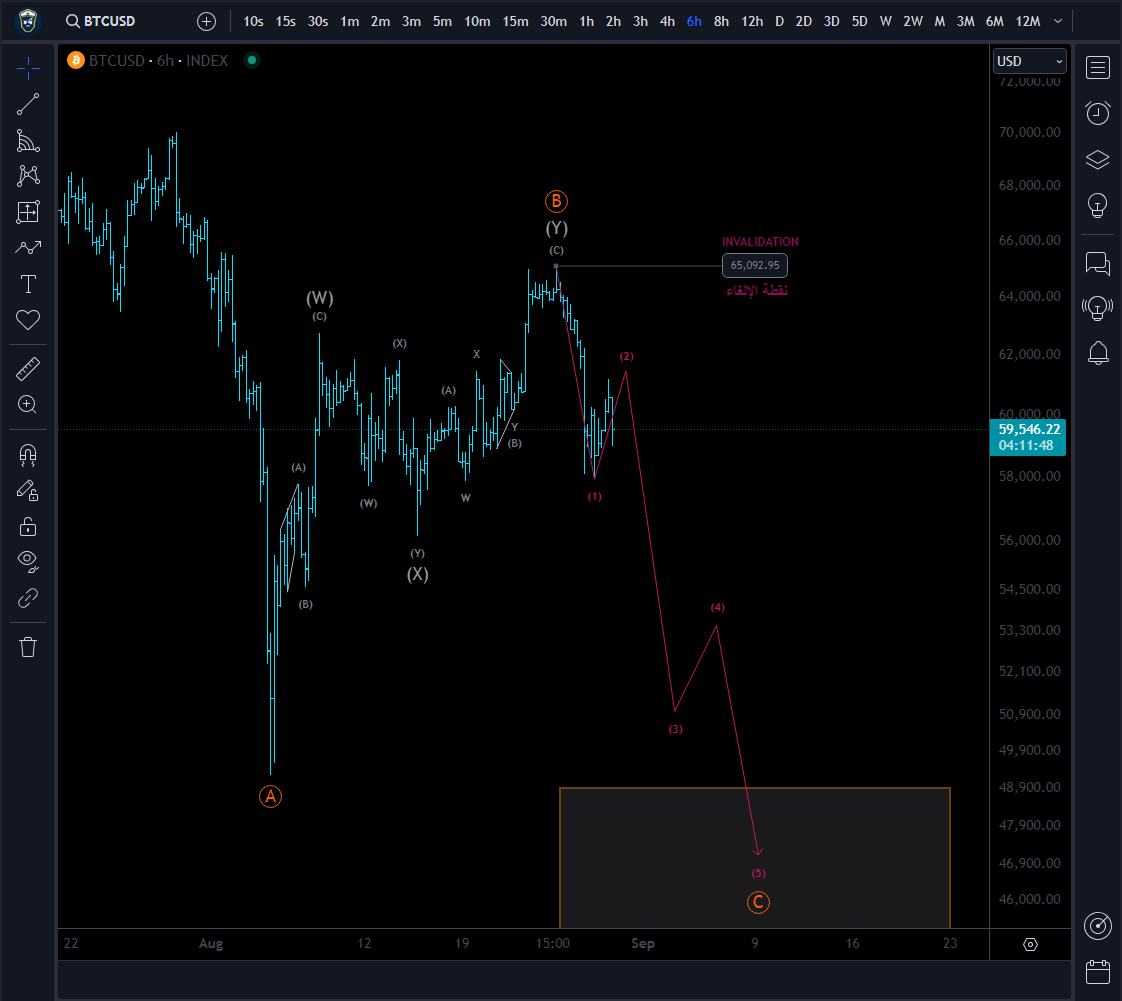1122x1001 pixels.
Task: Open the ideas lightbulb panel
Action: point(1098,205)
